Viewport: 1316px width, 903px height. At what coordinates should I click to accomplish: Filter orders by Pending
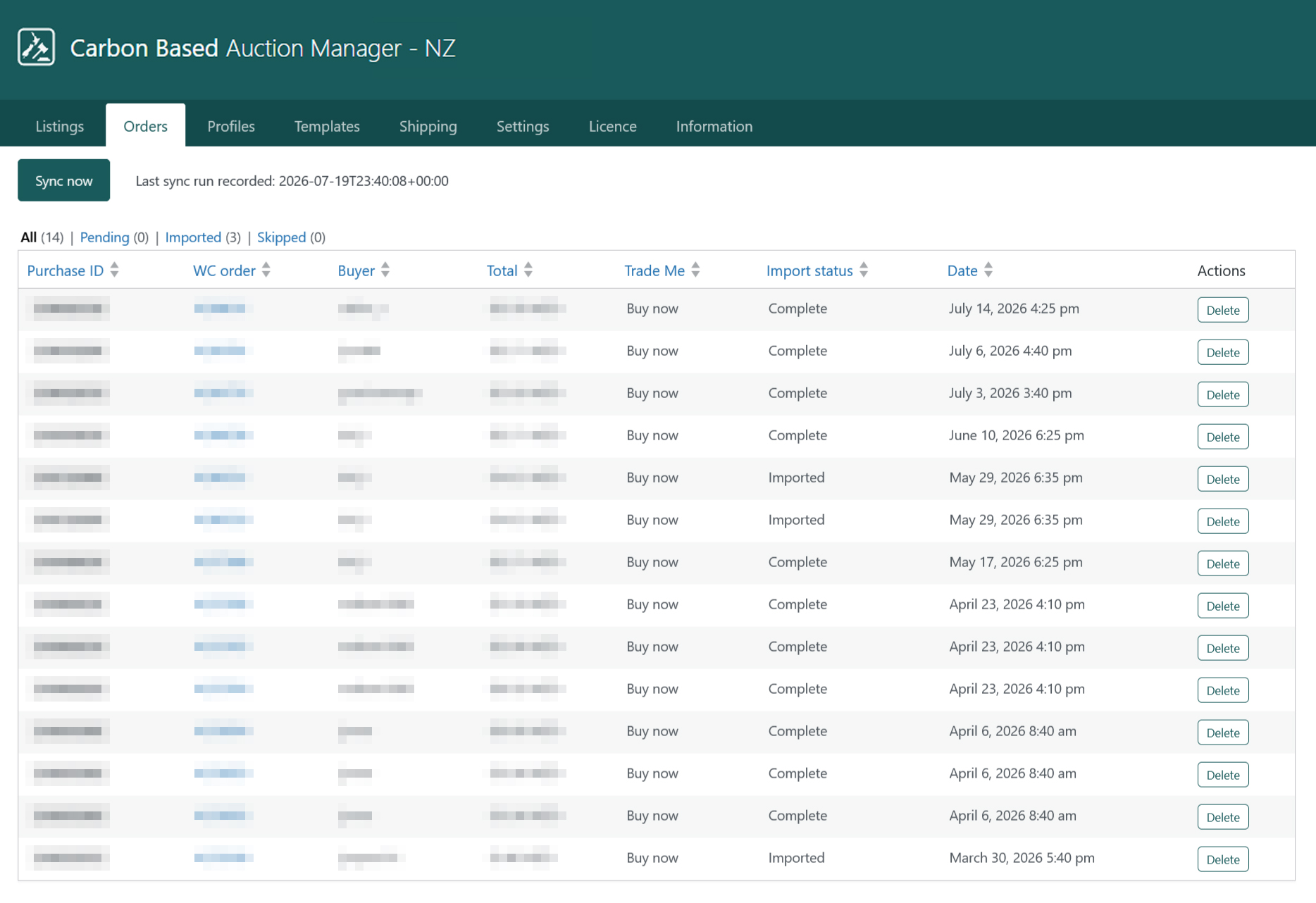(104, 237)
